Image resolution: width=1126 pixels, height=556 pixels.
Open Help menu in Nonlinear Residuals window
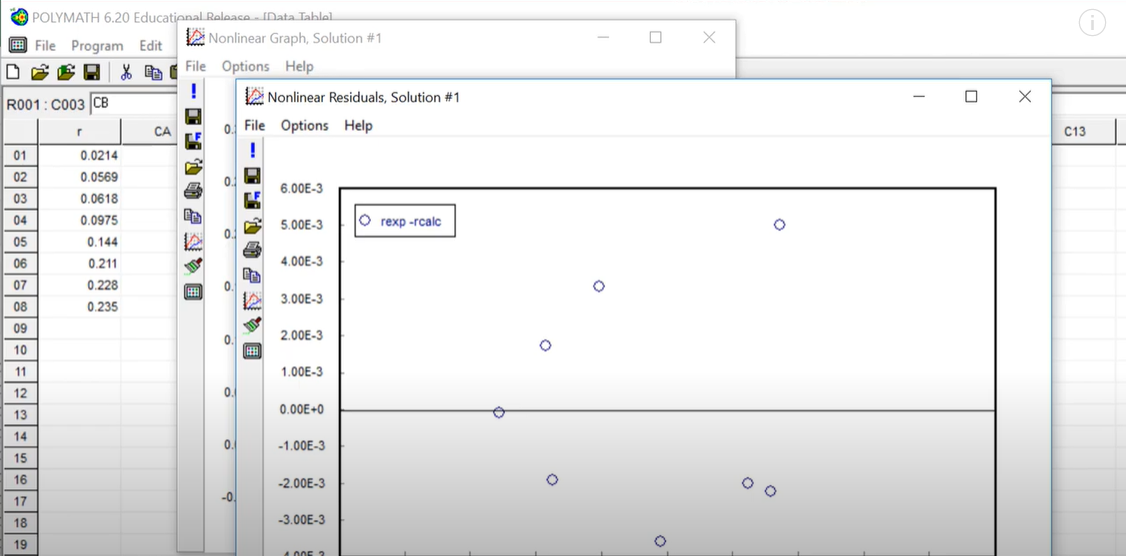(x=358, y=125)
